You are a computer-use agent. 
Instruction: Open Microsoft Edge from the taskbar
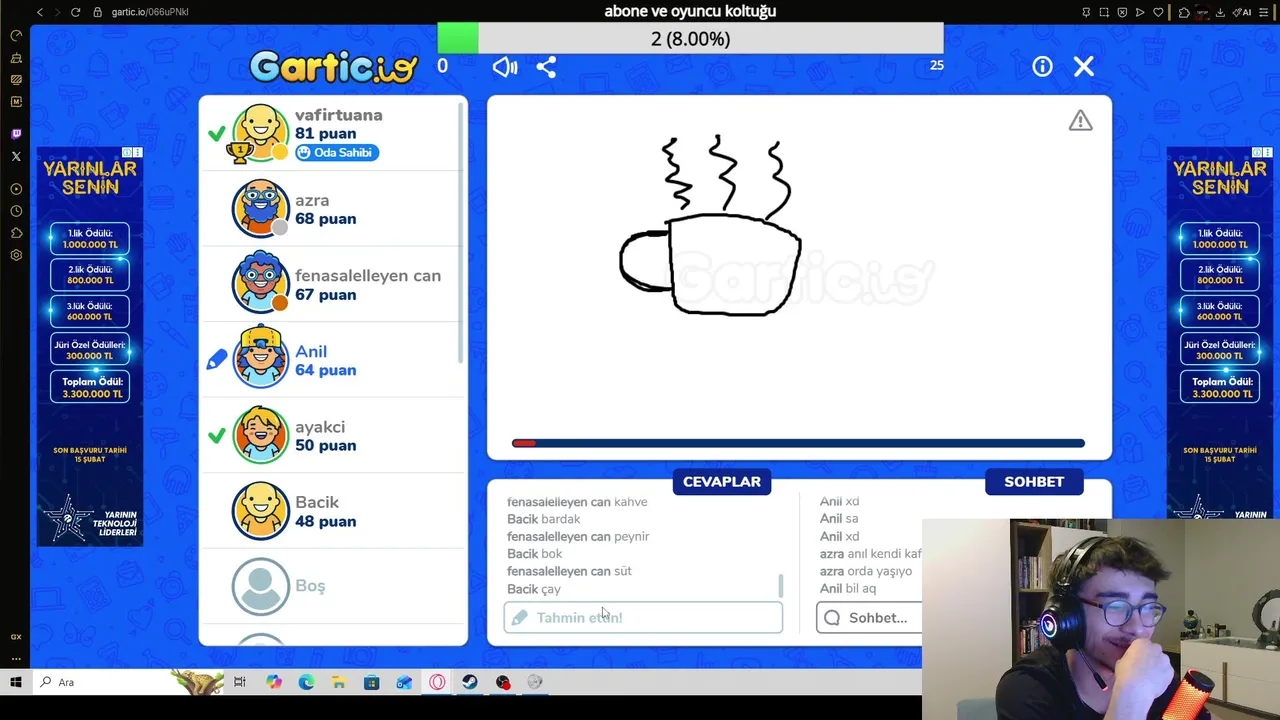point(306,682)
